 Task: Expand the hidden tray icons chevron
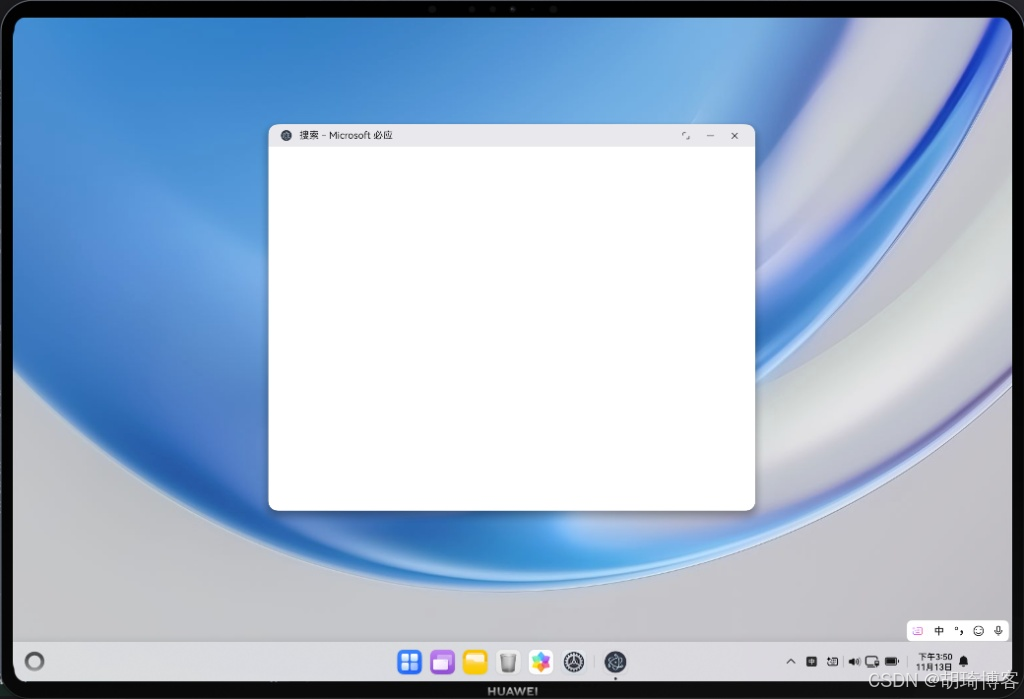(x=790, y=662)
